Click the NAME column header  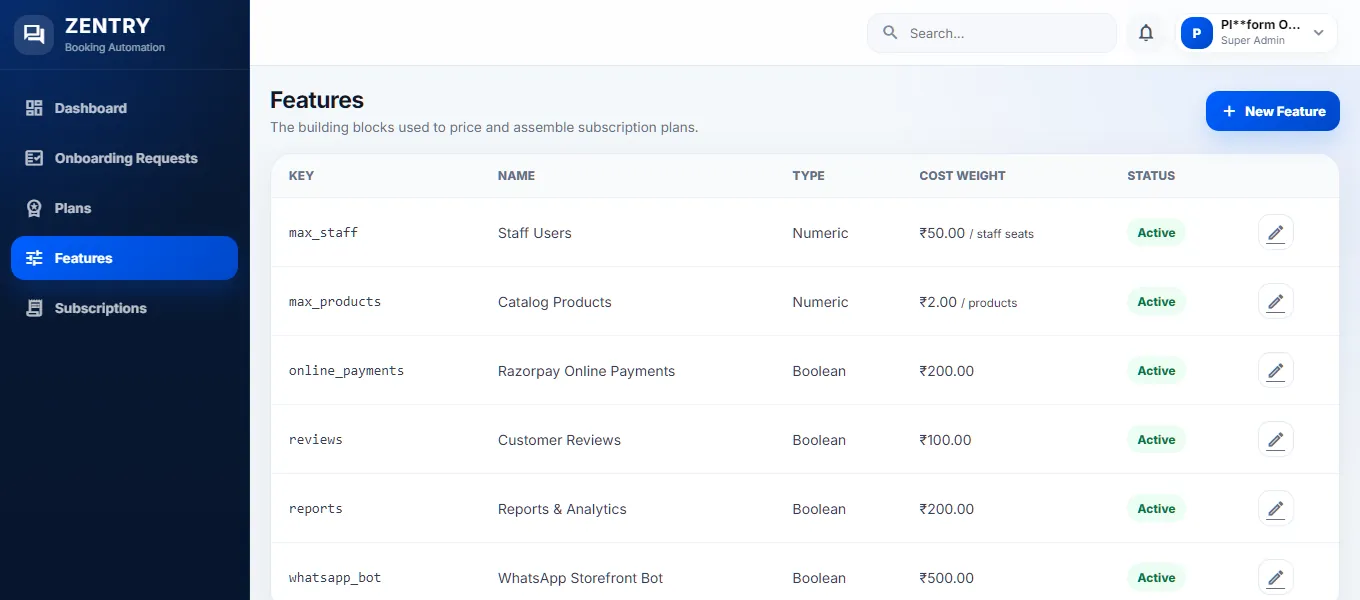516,175
